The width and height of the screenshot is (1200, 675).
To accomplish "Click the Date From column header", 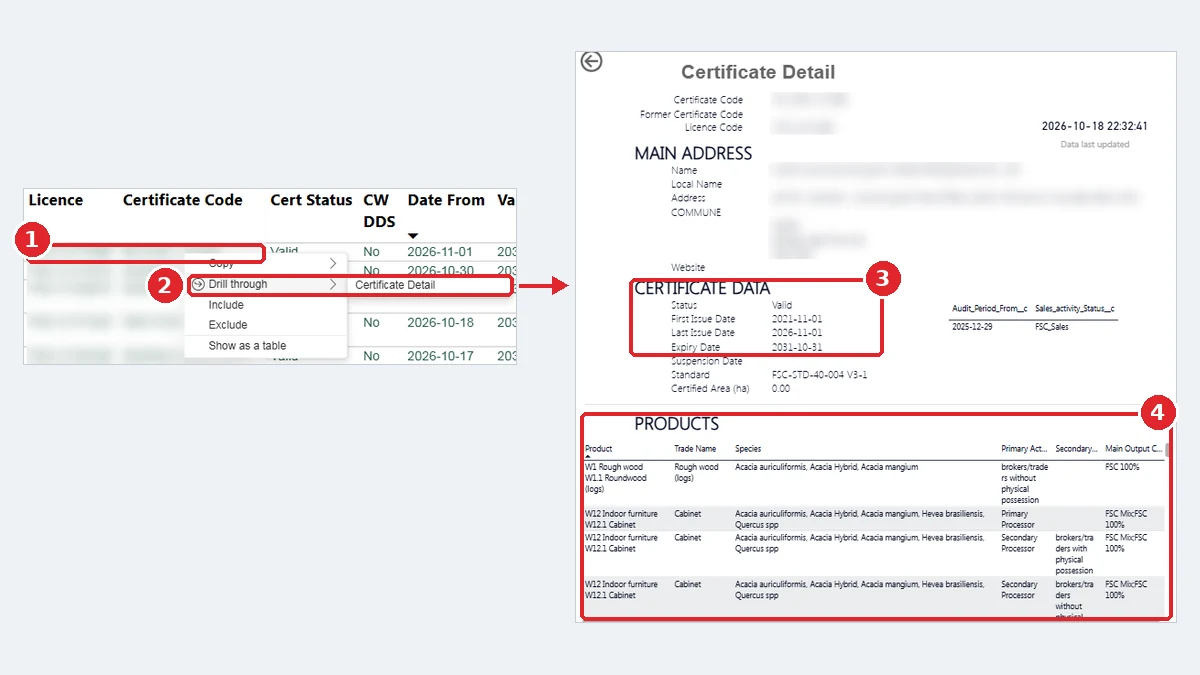I will 446,200.
